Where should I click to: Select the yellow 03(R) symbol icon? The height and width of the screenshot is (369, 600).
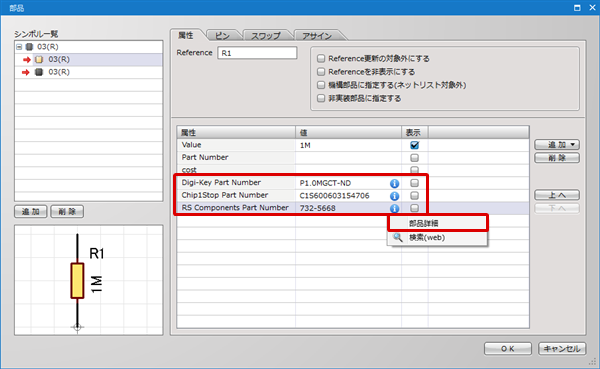click(x=39, y=60)
